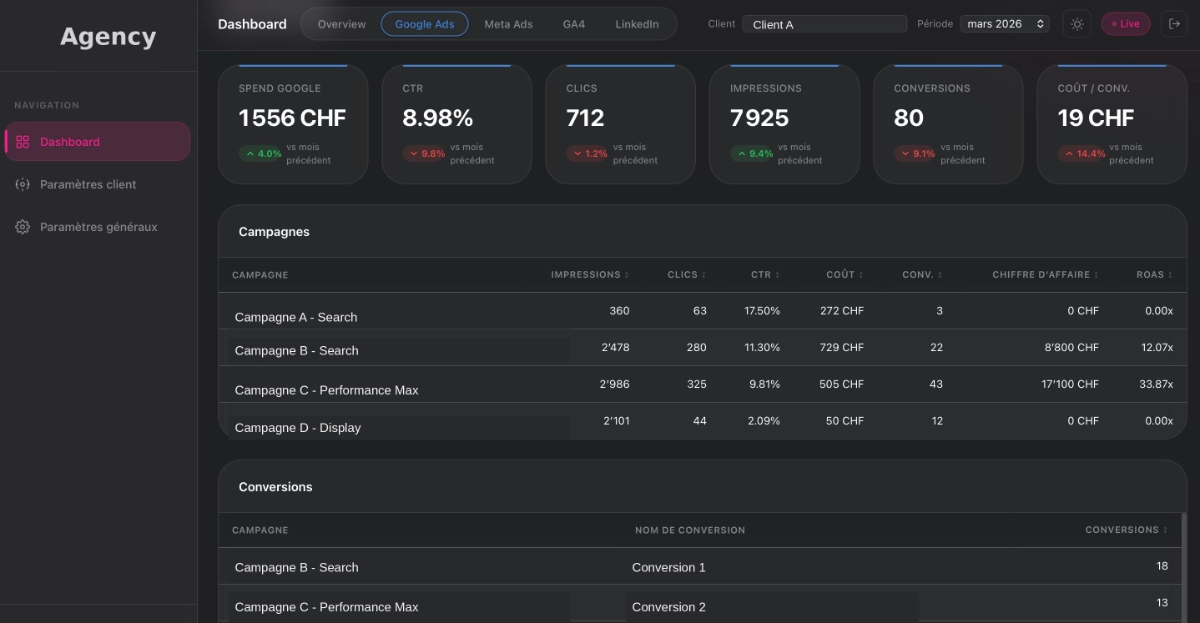Click the Dashboard grid icon in sidebar
The width and height of the screenshot is (1200, 623).
click(22, 142)
